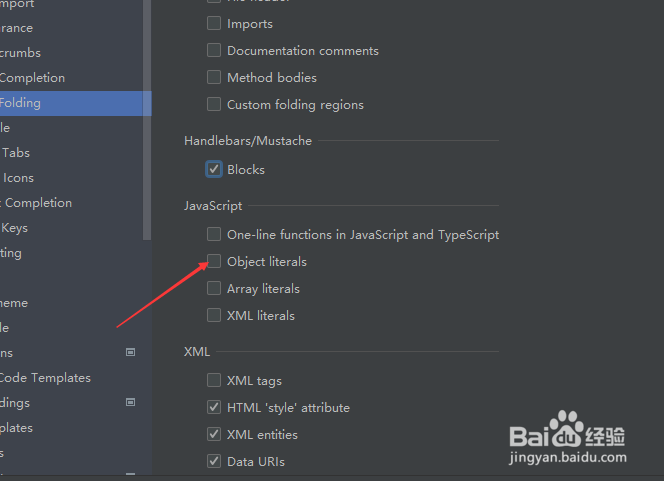Enable Object literals folding checkbox
The width and height of the screenshot is (664, 481).
tap(214, 261)
